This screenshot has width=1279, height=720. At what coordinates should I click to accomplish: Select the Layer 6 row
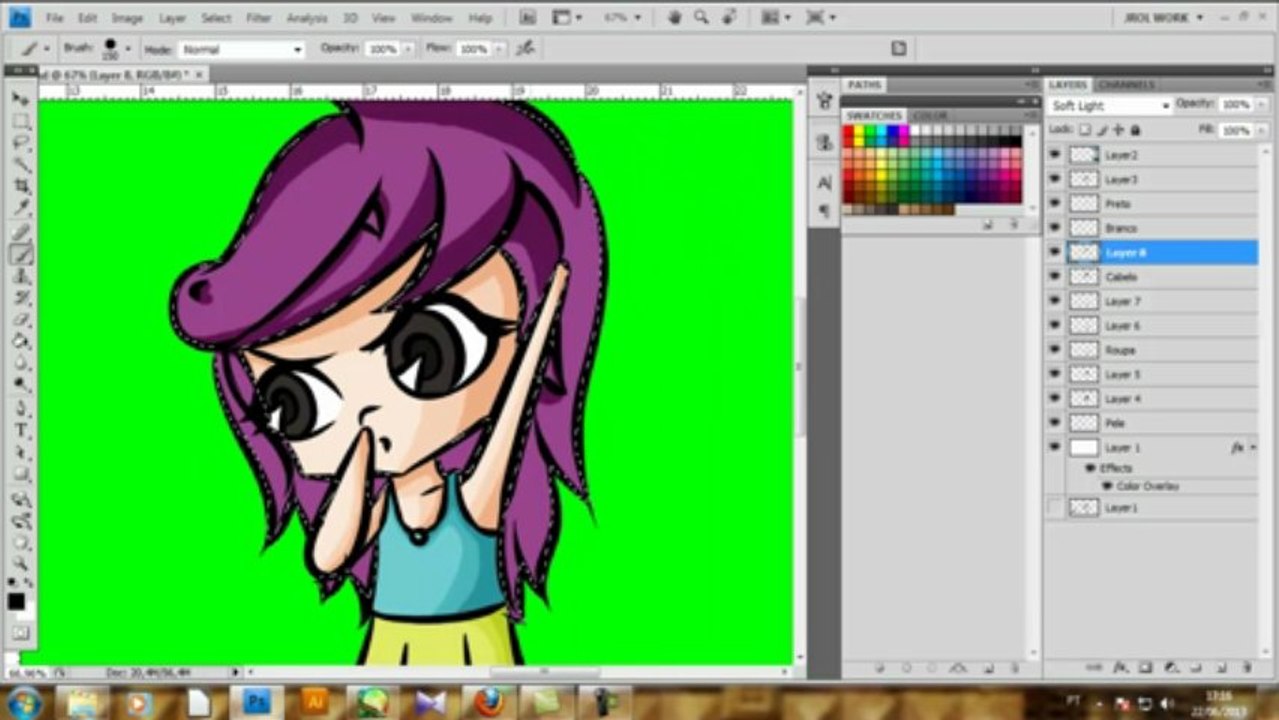point(1151,325)
